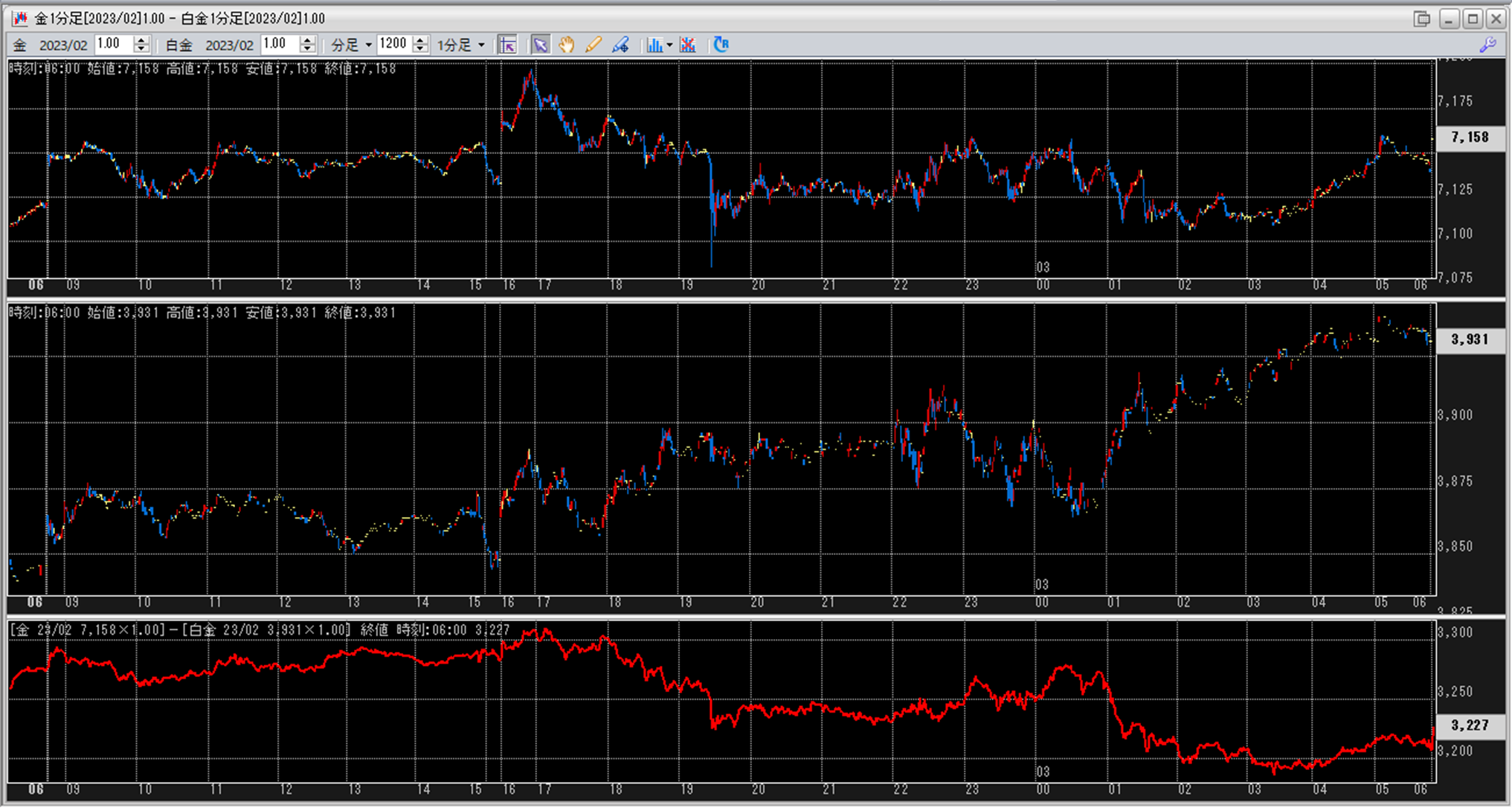
Task: Click the restore window button in title bar
Action: point(1421,19)
